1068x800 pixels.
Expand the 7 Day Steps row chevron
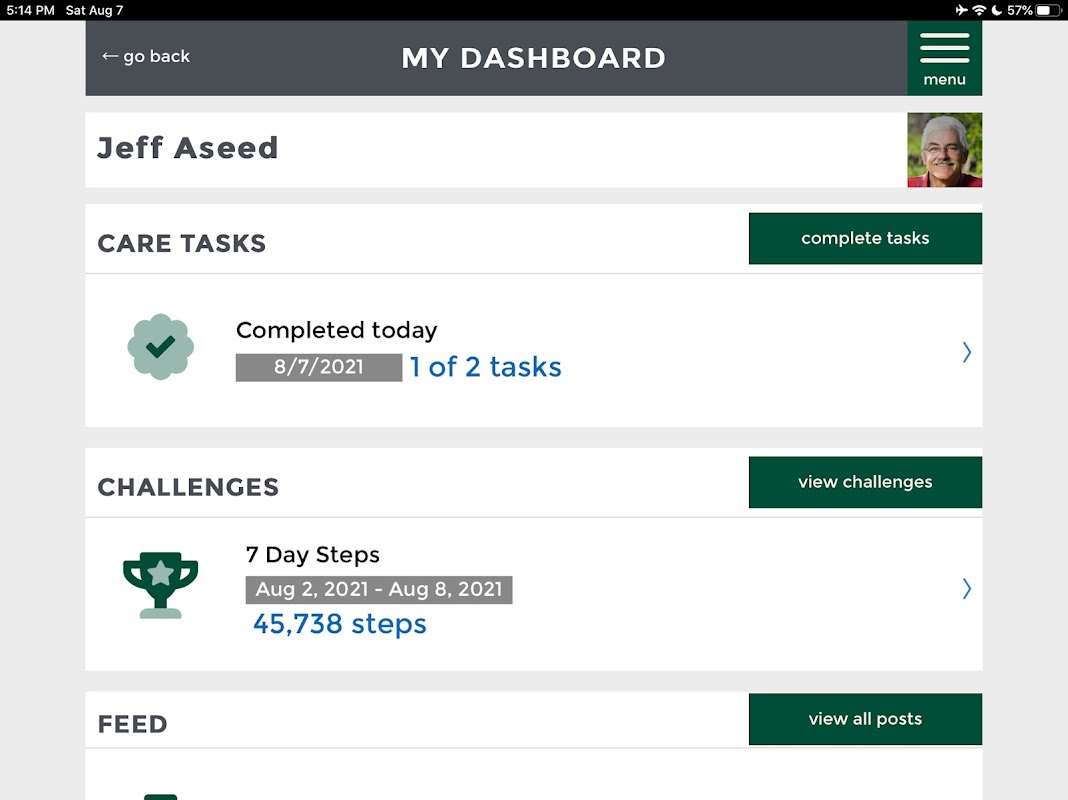point(966,589)
